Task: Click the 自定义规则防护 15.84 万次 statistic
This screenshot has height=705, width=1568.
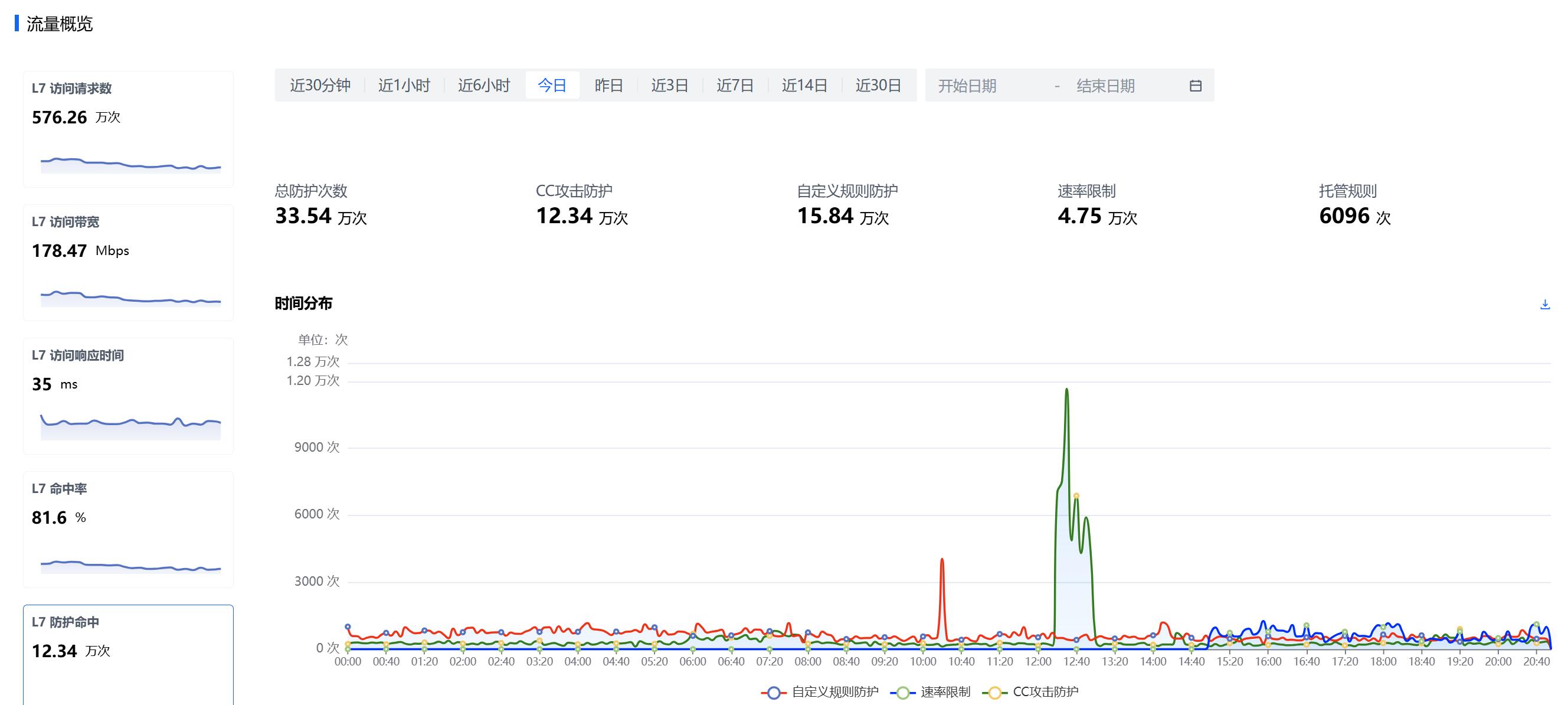Action: coord(847,205)
